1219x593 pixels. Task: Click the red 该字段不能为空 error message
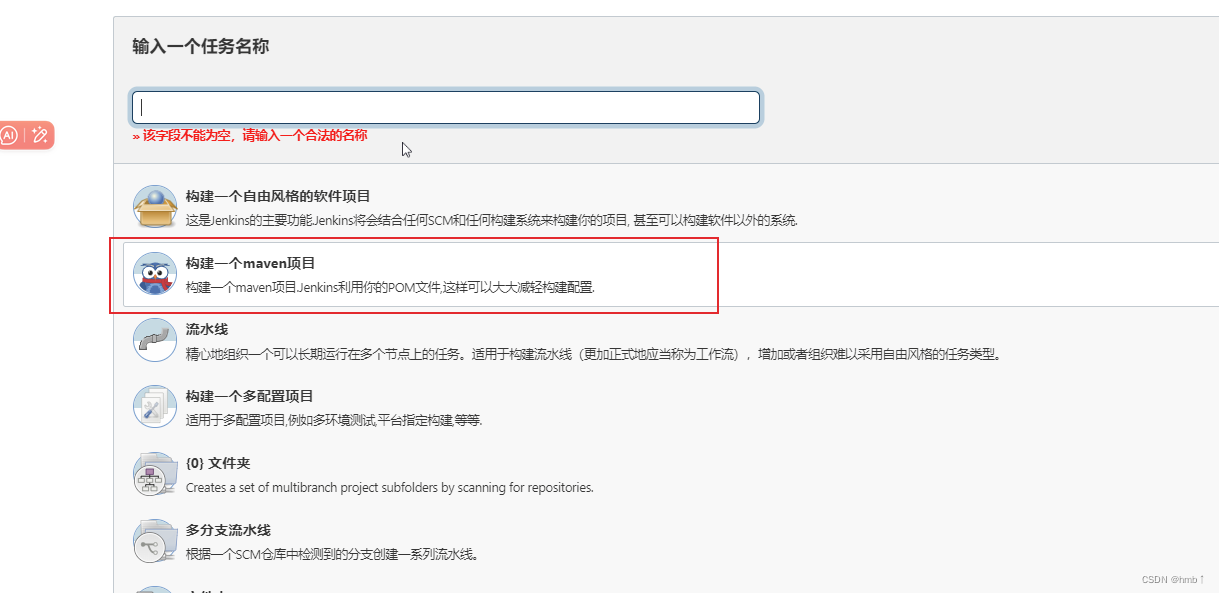pos(250,135)
